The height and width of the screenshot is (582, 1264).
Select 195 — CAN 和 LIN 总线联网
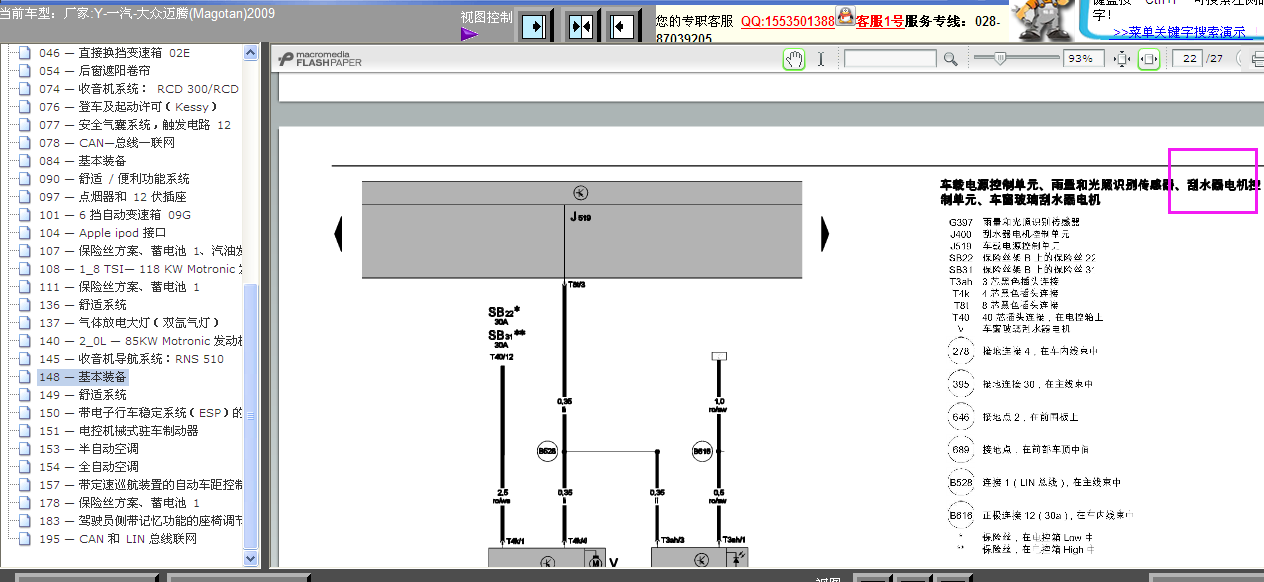tap(118, 539)
